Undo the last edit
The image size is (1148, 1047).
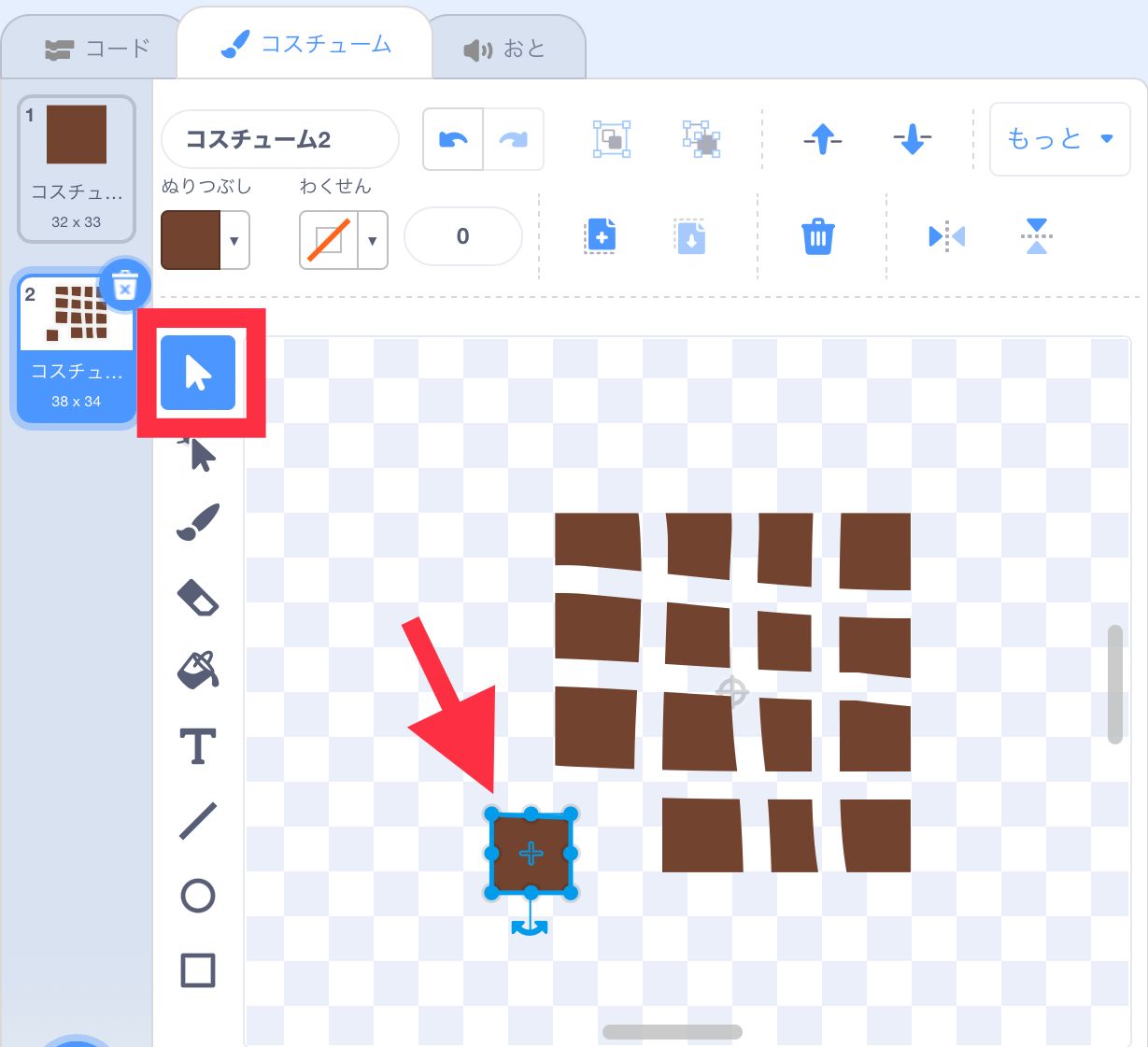click(452, 138)
